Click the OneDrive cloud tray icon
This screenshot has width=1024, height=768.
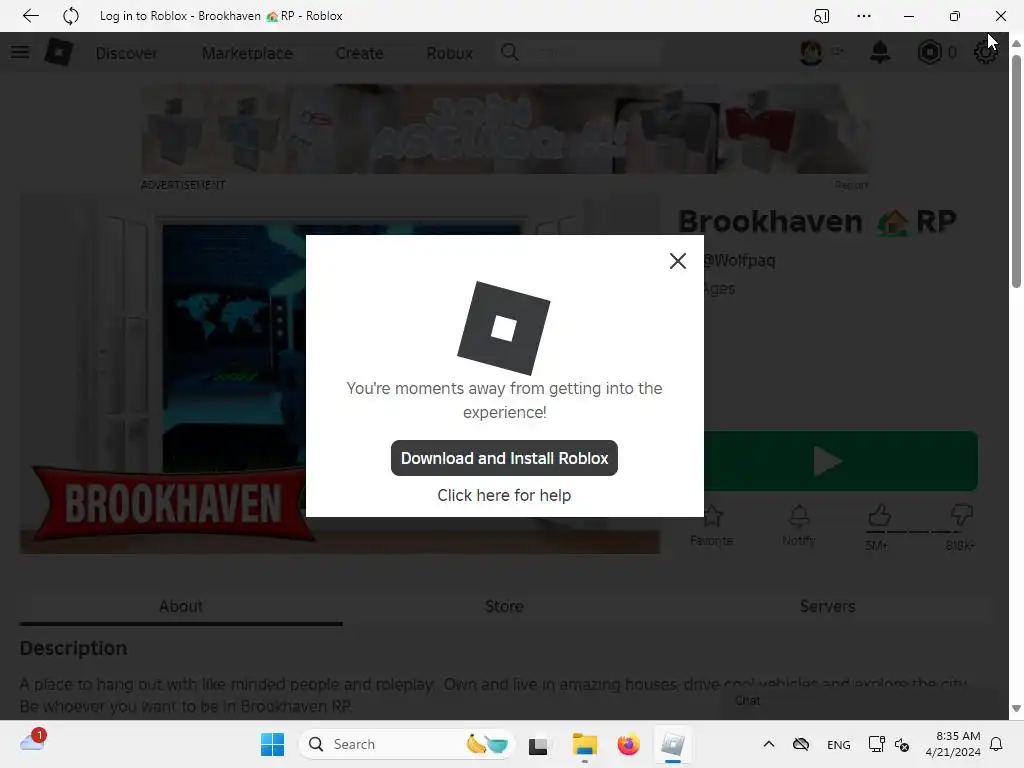[801, 744]
